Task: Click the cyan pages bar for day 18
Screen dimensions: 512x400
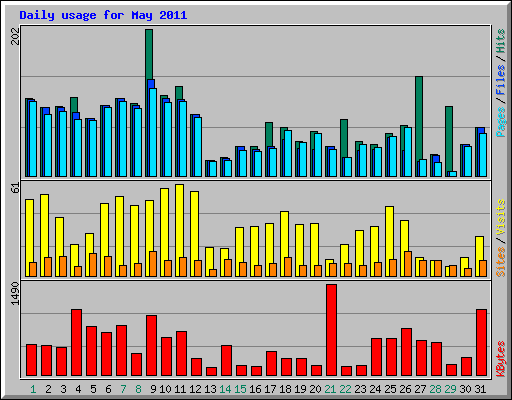Action: click(x=288, y=153)
